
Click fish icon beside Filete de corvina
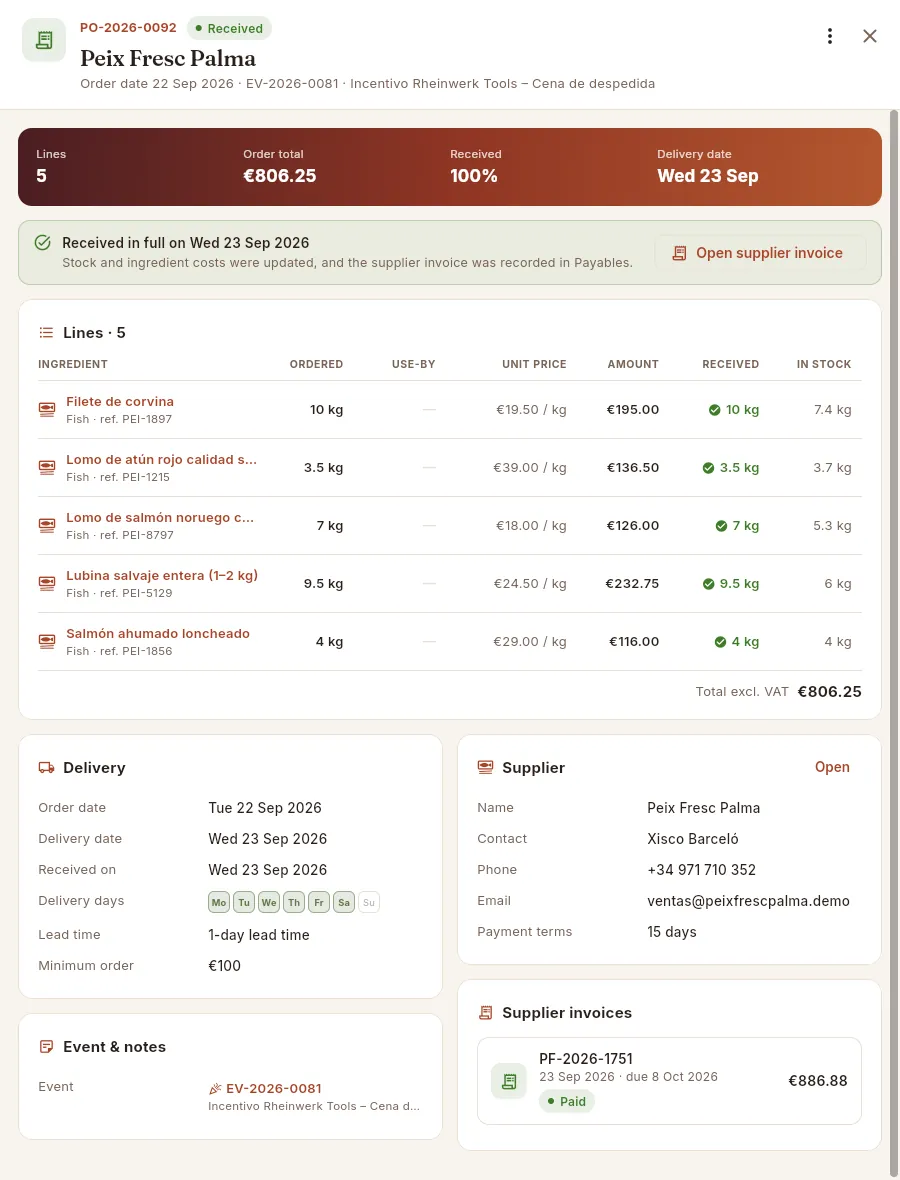coord(47,409)
